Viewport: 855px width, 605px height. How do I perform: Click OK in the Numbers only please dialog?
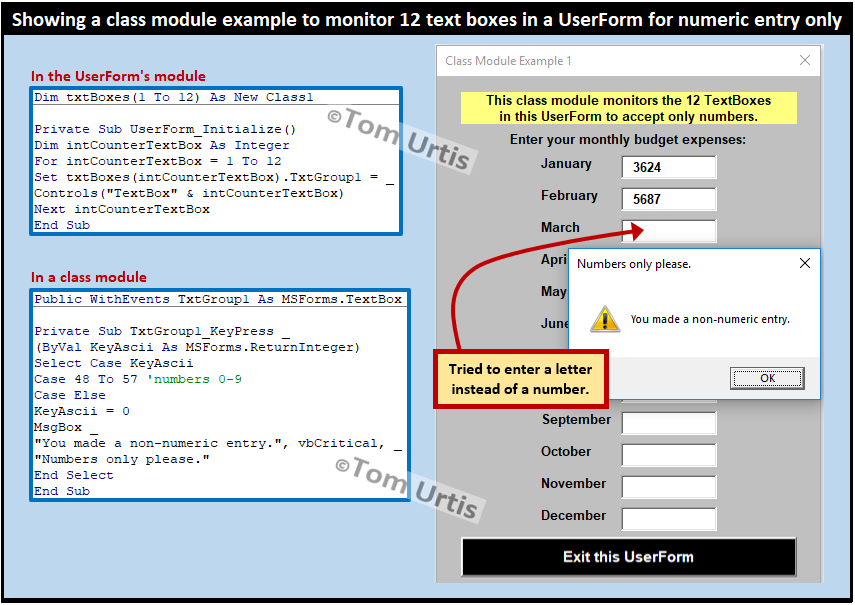coord(767,378)
